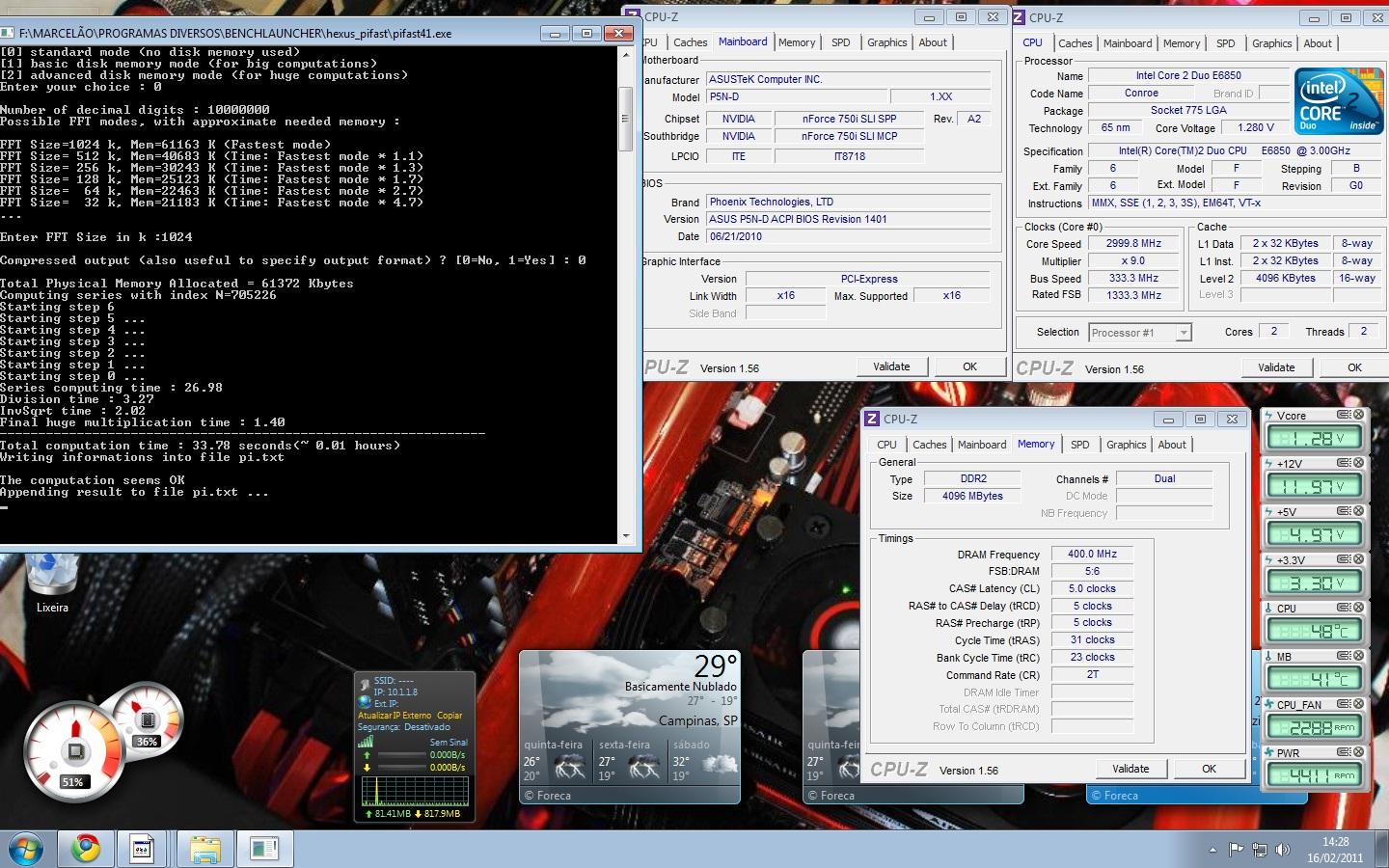Click OK in the CPU window
Image resolution: width=1389 pixels, height=868 pixels.
(x=1354, y=367)
